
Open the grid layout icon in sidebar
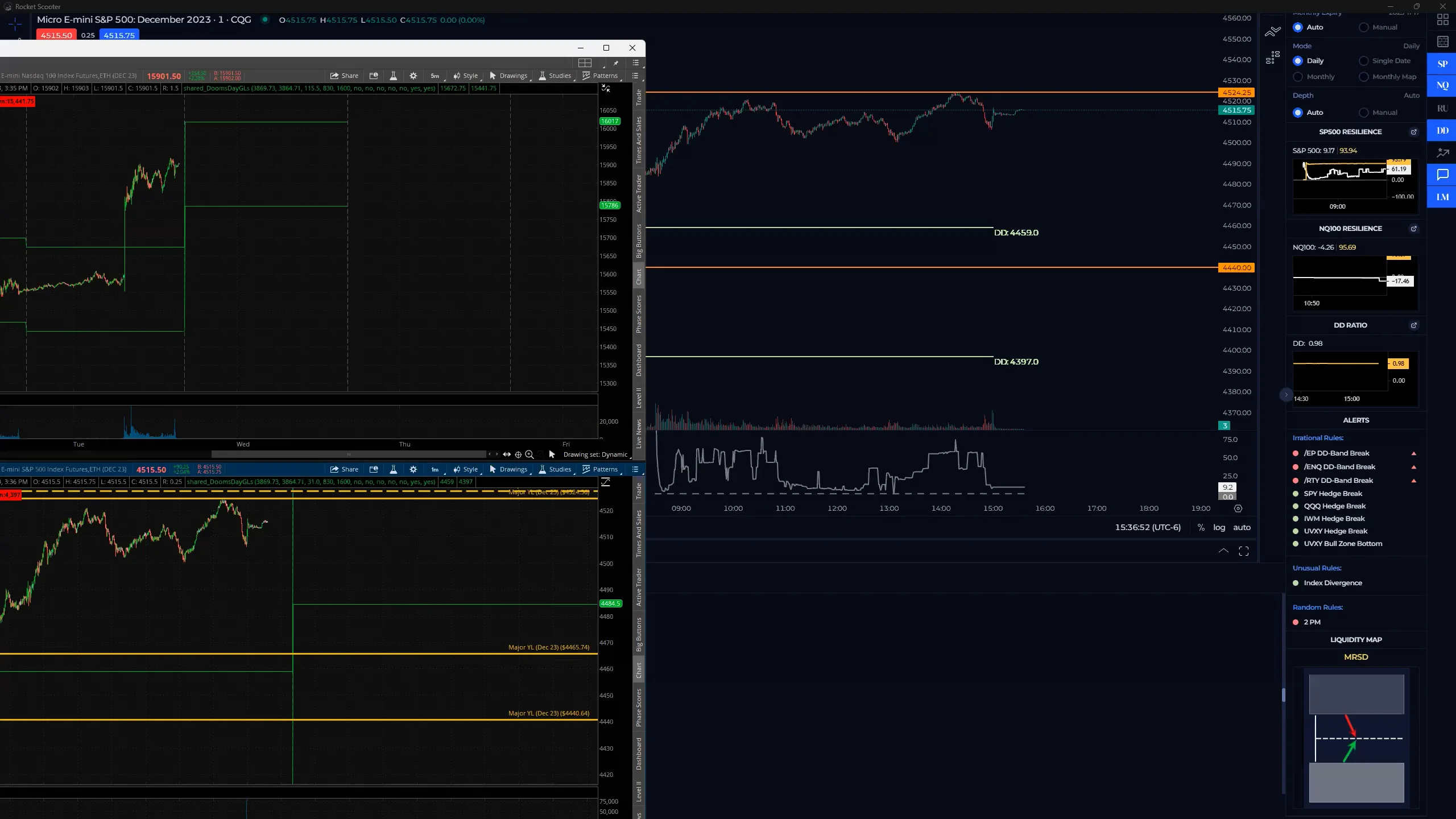1442,19
